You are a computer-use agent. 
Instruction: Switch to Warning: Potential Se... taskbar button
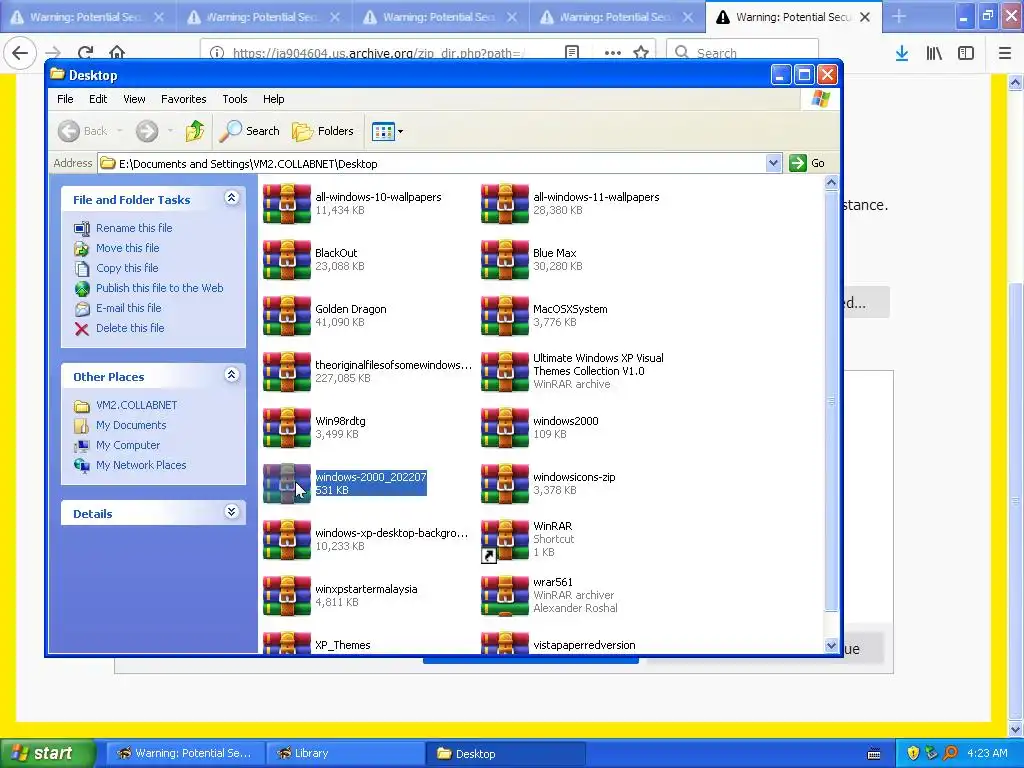click(185, 753)
